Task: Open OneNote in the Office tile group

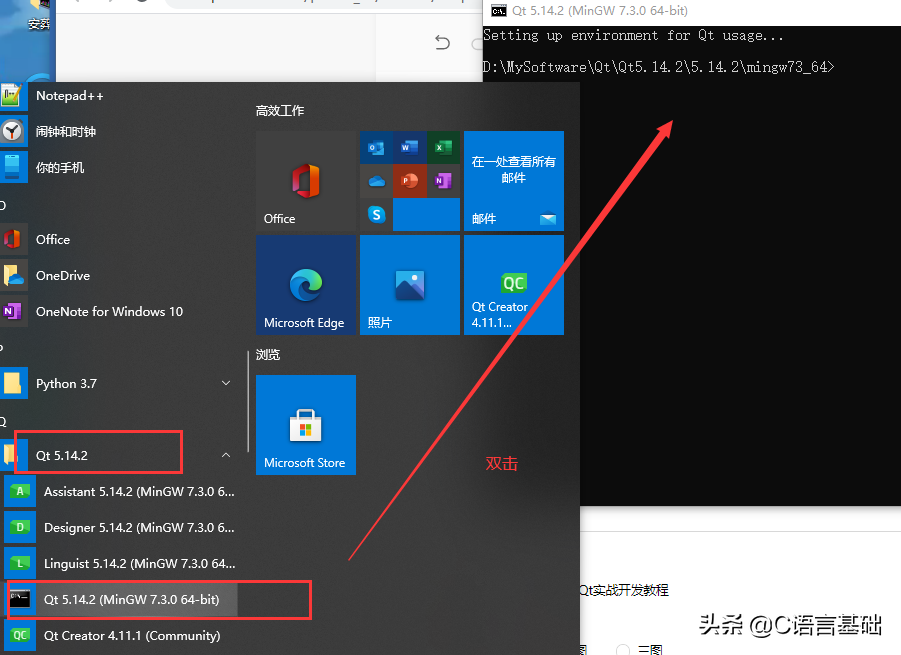Action: pos(443,181)
